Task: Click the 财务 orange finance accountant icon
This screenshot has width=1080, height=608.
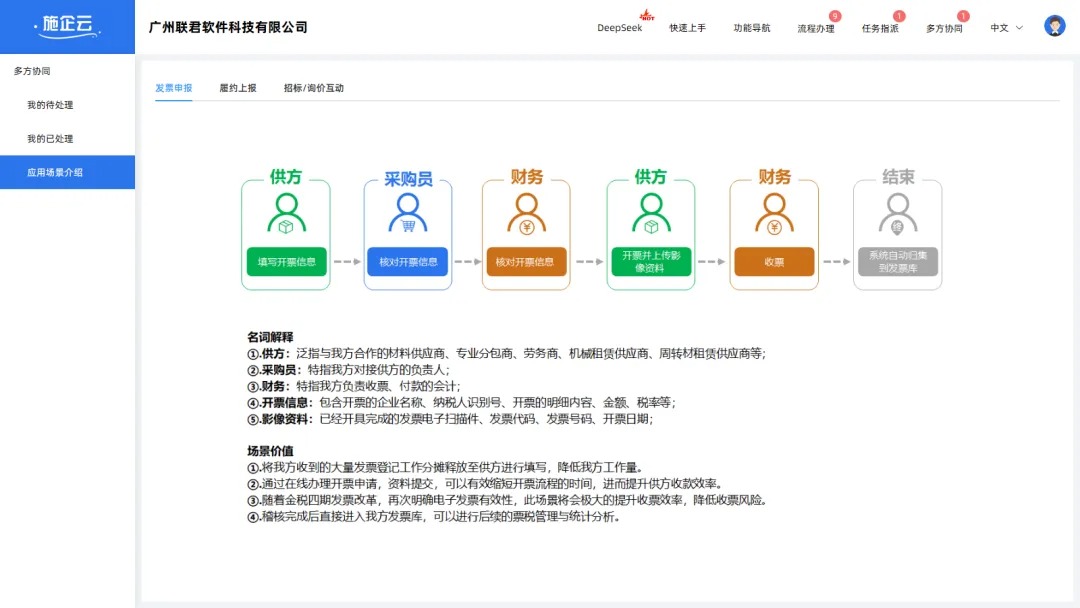Action: pos(526,215)
